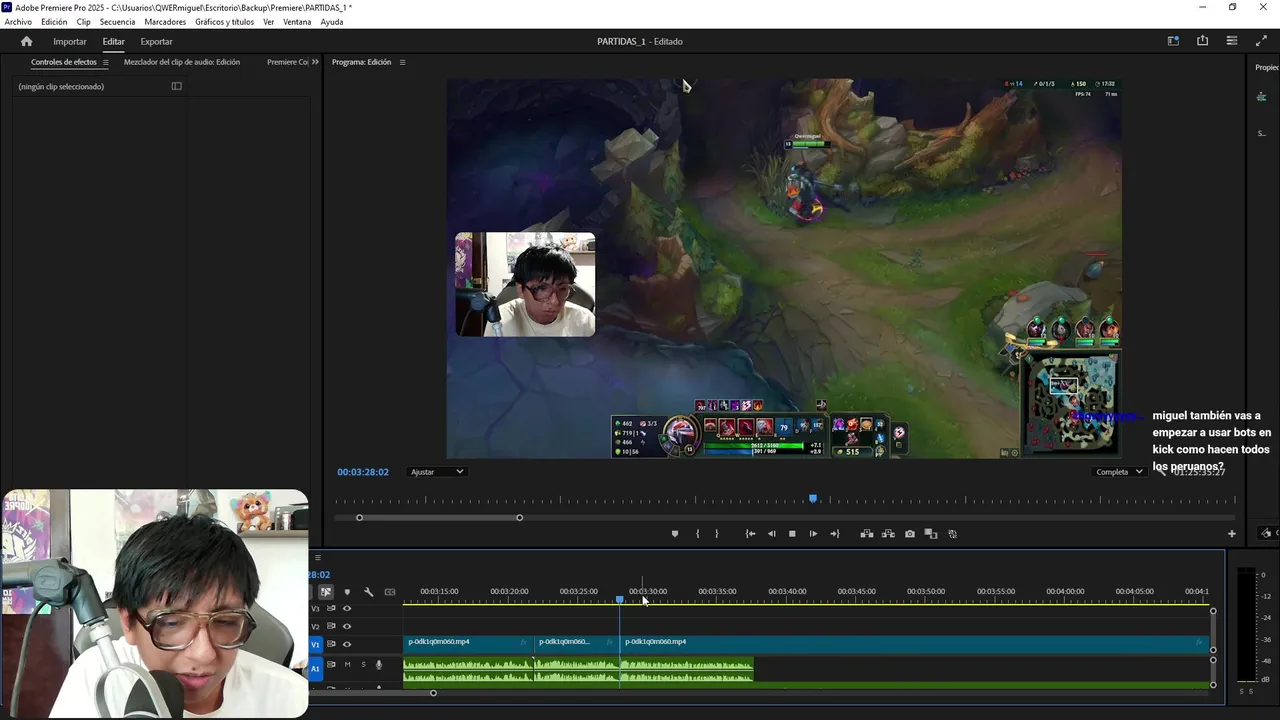Click the timeline horizontal zoom scrollbar handle
The image size is (1280, 720).
(433, 693)
